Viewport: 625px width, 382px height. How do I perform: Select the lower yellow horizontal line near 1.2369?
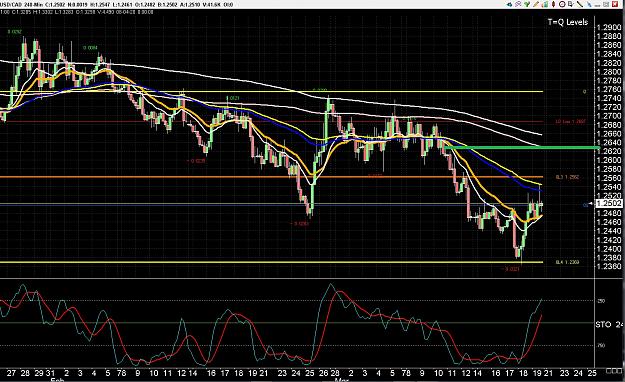(x=271, y=262)
